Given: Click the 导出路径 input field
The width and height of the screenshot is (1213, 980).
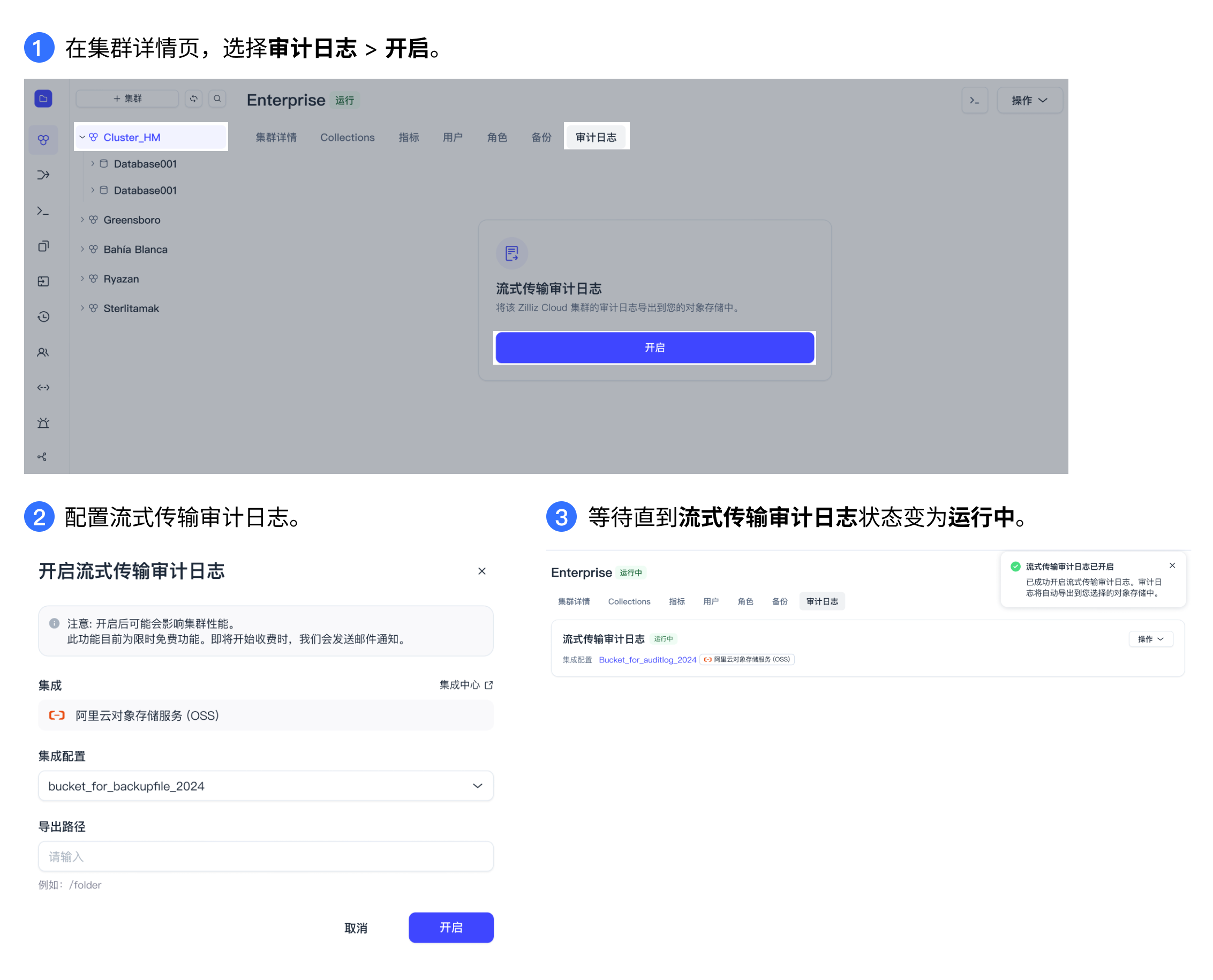Looking at the screenshot, I should pyautogui.click(x=266, y=856).
